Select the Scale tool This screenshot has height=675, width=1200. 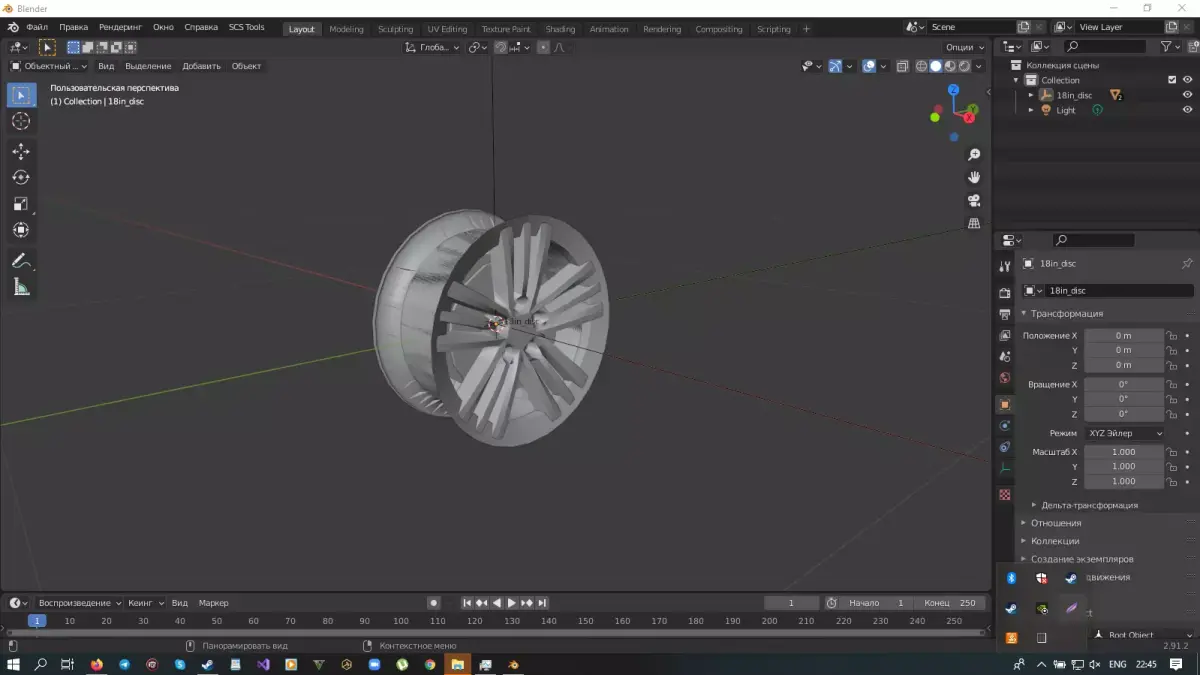tap(21, 204)
